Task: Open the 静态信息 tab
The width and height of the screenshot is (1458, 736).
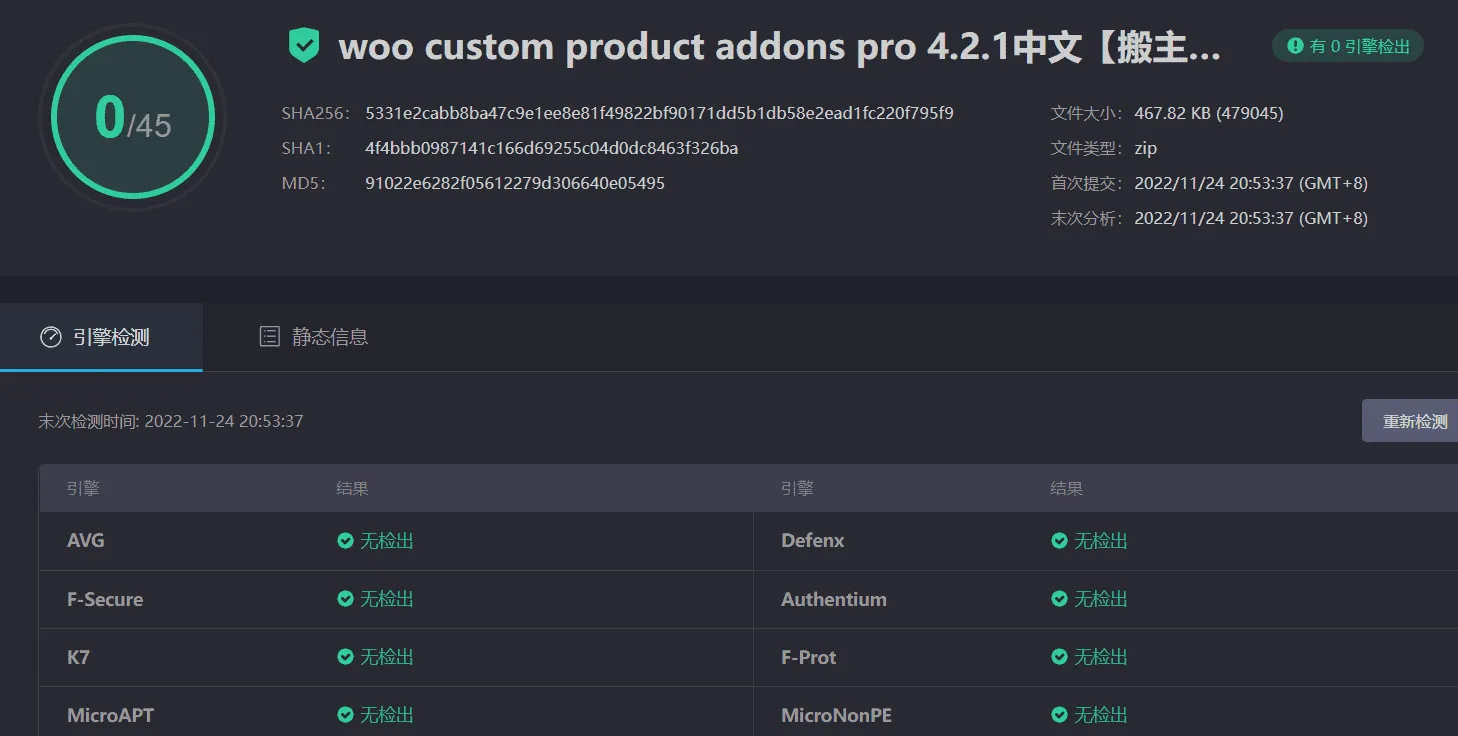Action: (x=313, y=337)
